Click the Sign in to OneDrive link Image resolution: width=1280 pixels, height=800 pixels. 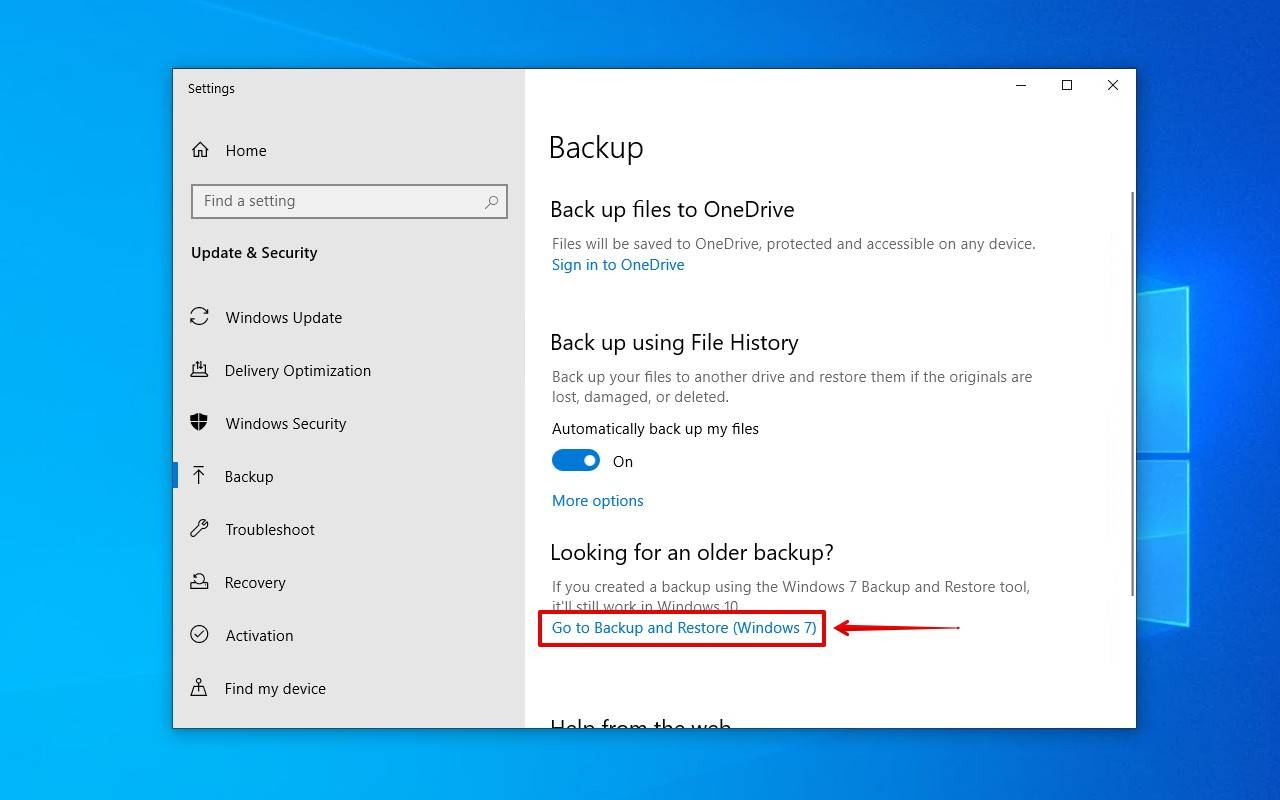point(617,264)
